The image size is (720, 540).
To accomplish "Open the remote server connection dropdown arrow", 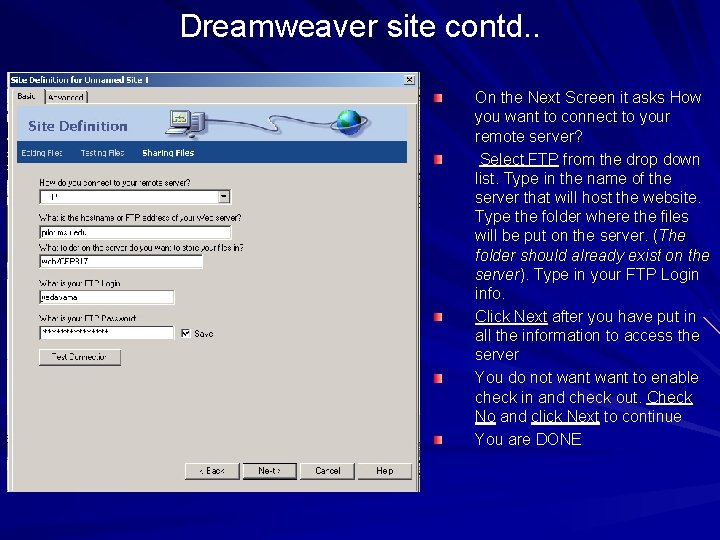I will tap(224, 197).
